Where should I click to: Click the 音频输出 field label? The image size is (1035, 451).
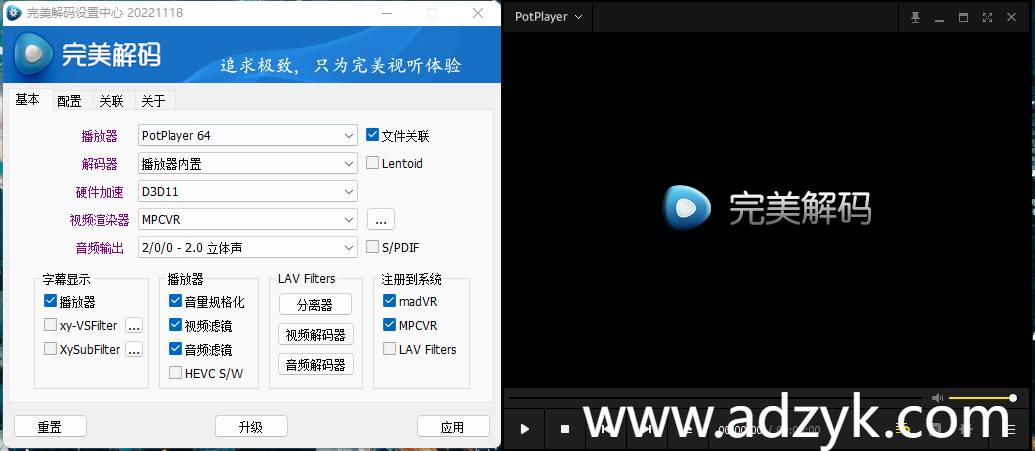(x=100, y=248)
